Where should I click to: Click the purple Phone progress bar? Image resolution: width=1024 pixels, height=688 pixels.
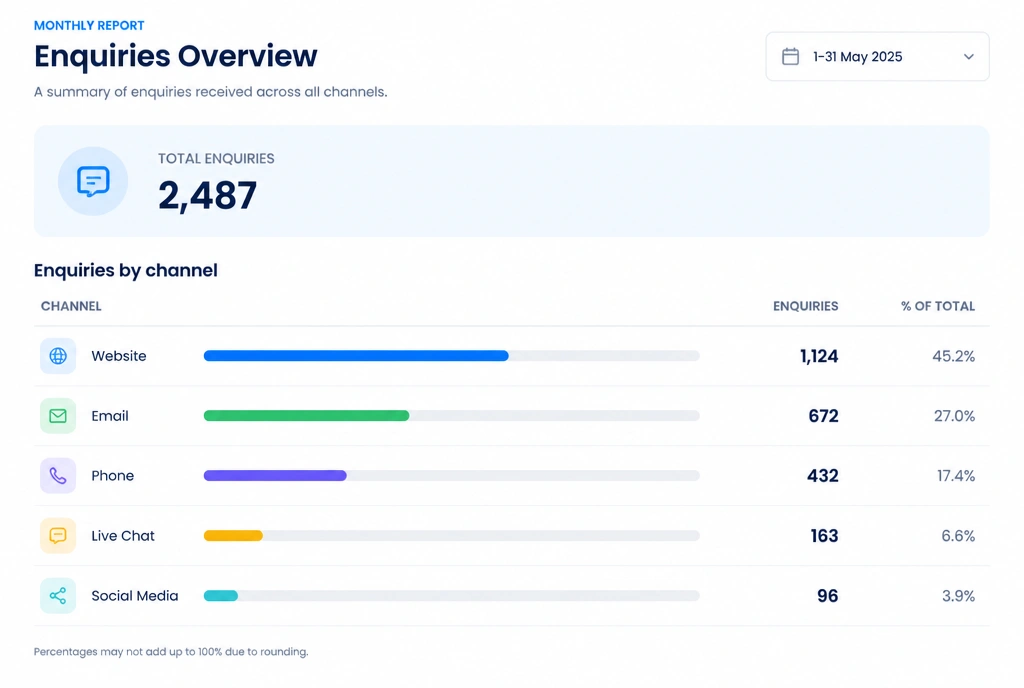[275, 476]
